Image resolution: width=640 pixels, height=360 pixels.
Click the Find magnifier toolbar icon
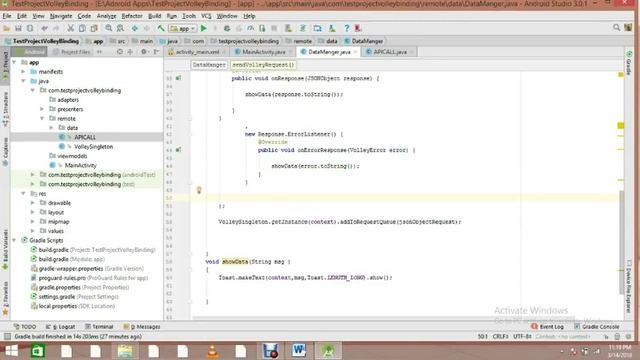click(109, 28)
